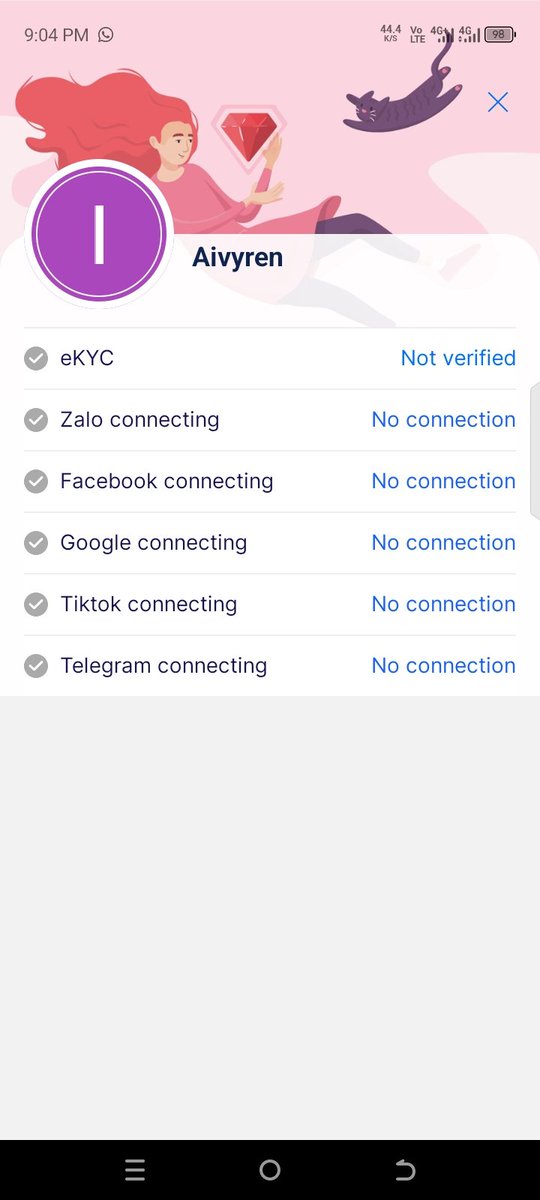
Task: Tap No connection beside Facebook
Action: click(x=443, y=481)
